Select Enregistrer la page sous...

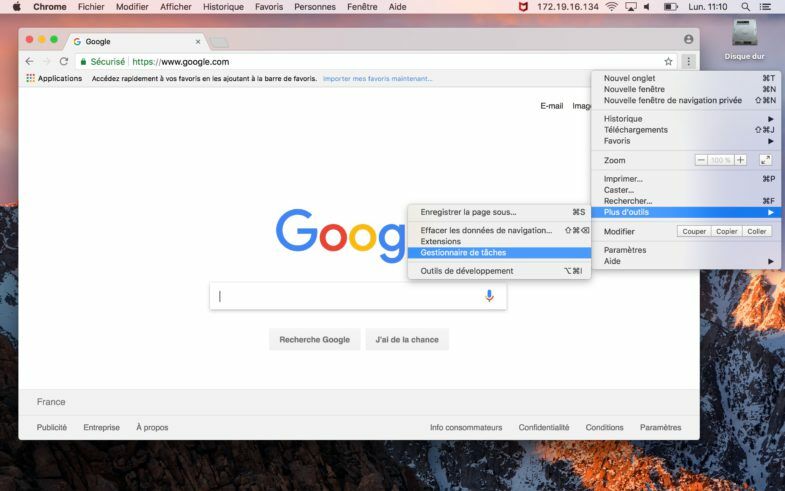point(499,212)
